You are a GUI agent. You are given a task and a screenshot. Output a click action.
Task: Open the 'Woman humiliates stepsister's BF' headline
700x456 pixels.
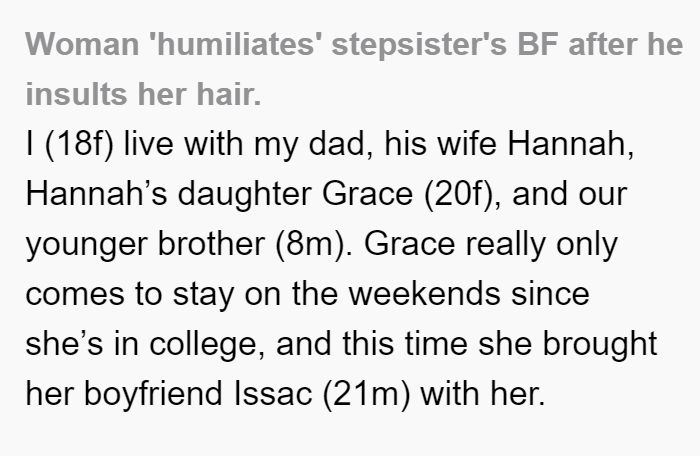[x=354, y=45]
